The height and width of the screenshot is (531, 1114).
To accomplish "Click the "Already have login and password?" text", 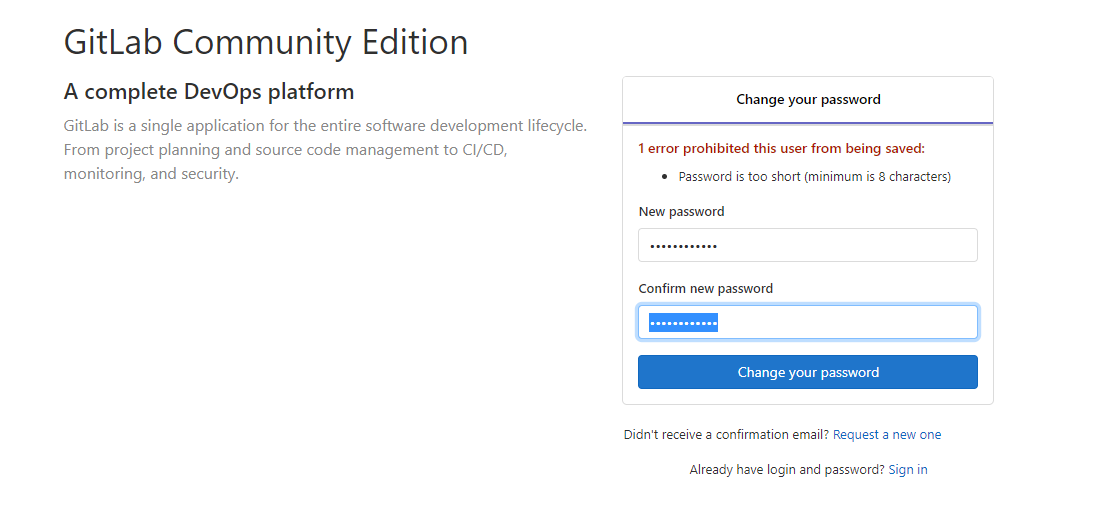I will [x=786, y=470].
